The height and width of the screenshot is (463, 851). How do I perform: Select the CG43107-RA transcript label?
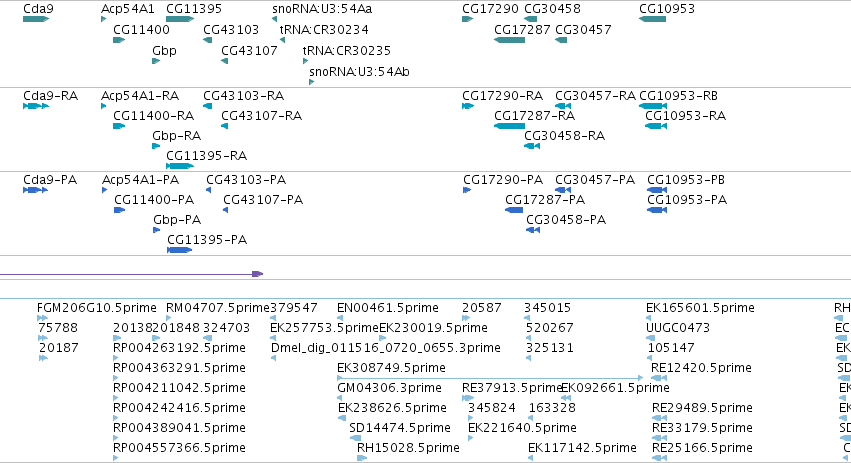coord(262,116)
